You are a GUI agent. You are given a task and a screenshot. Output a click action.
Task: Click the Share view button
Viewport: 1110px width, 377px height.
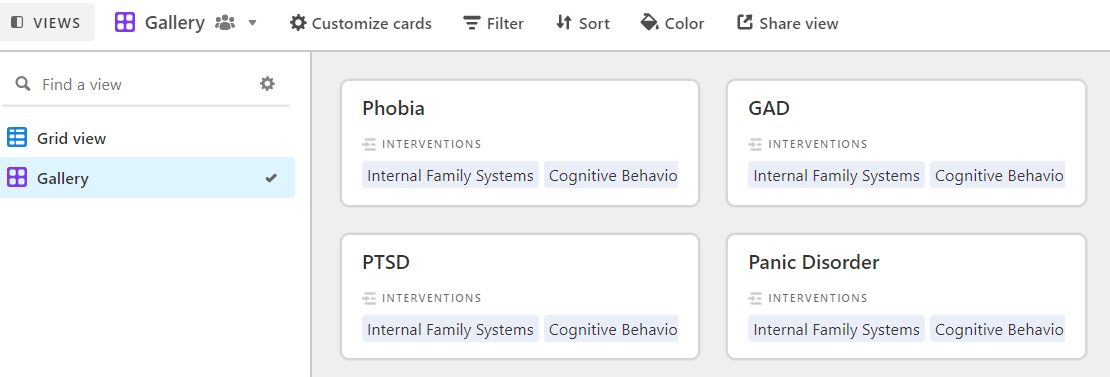point(787,23)
